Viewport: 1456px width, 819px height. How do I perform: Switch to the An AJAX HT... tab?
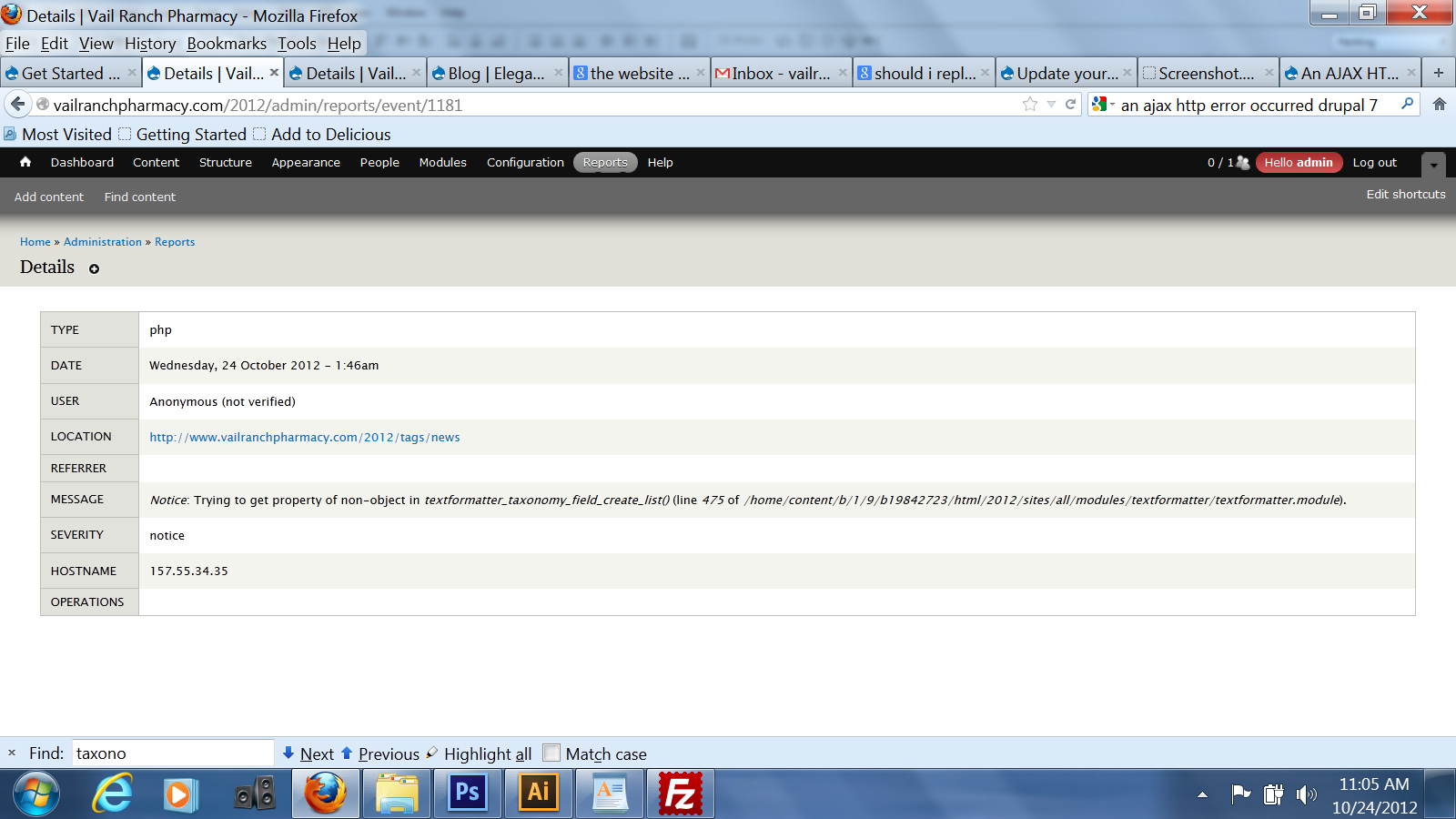click(1350, 73)
